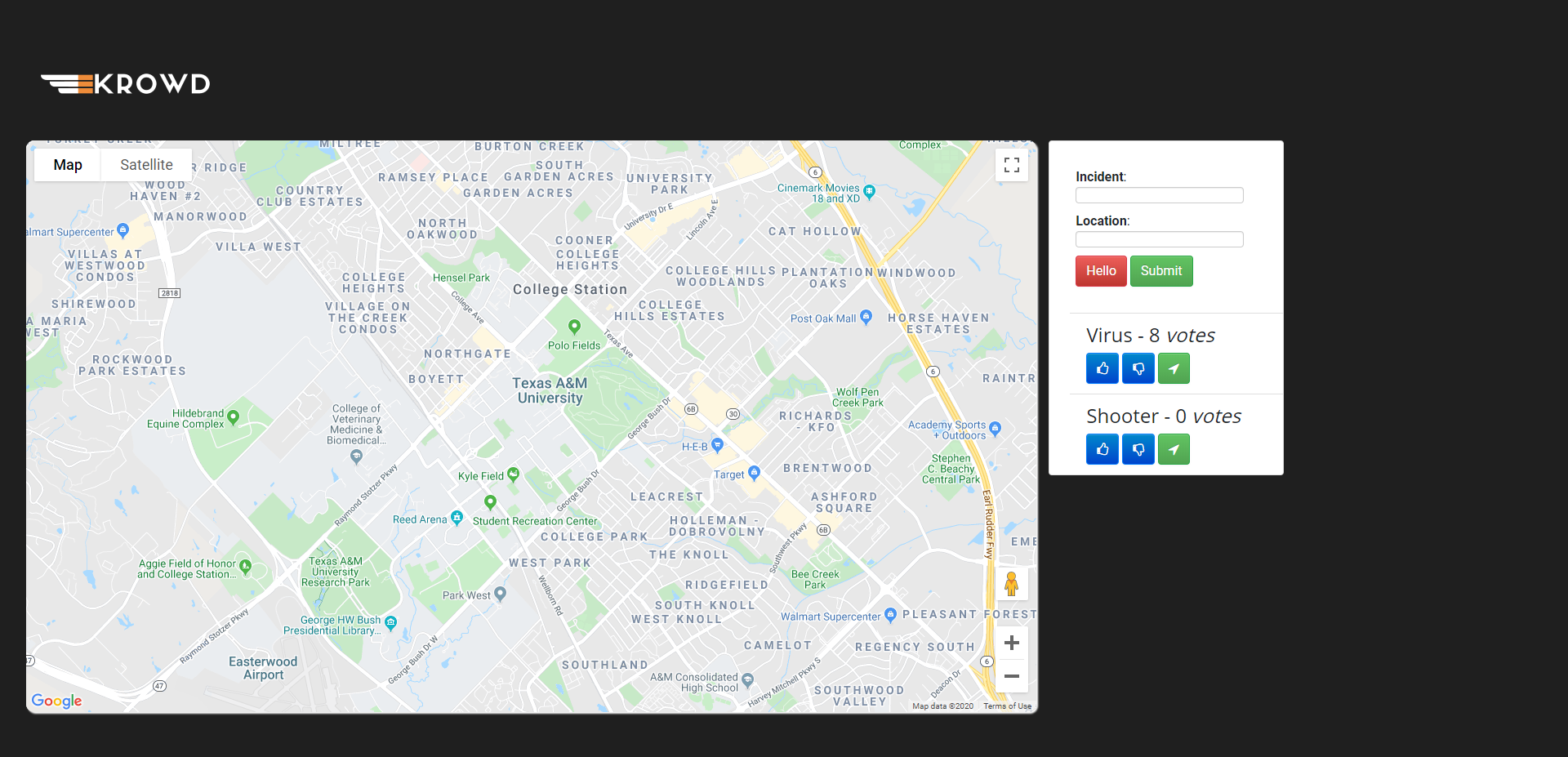This screenshot has width=1568, height=757.
Task: Select the A&M Consolidated High School pin
Action: pos(747,680)
